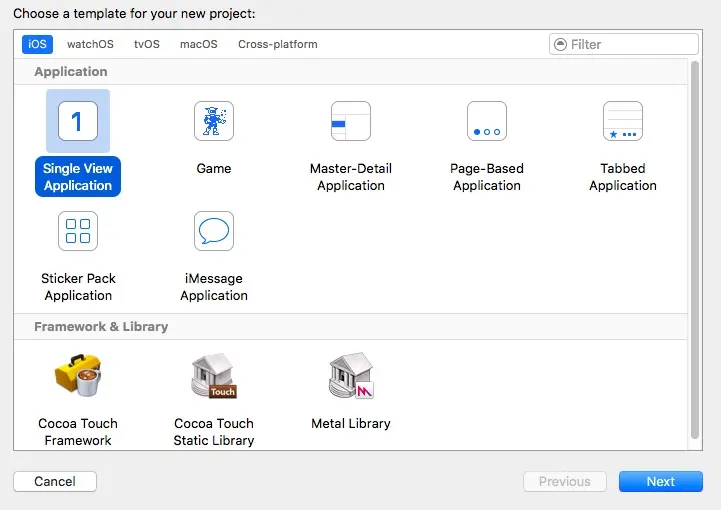The width and height of the screenshot is (721, 510).
Task: Click the Master-Detail Application label
Action: [351, 177]
